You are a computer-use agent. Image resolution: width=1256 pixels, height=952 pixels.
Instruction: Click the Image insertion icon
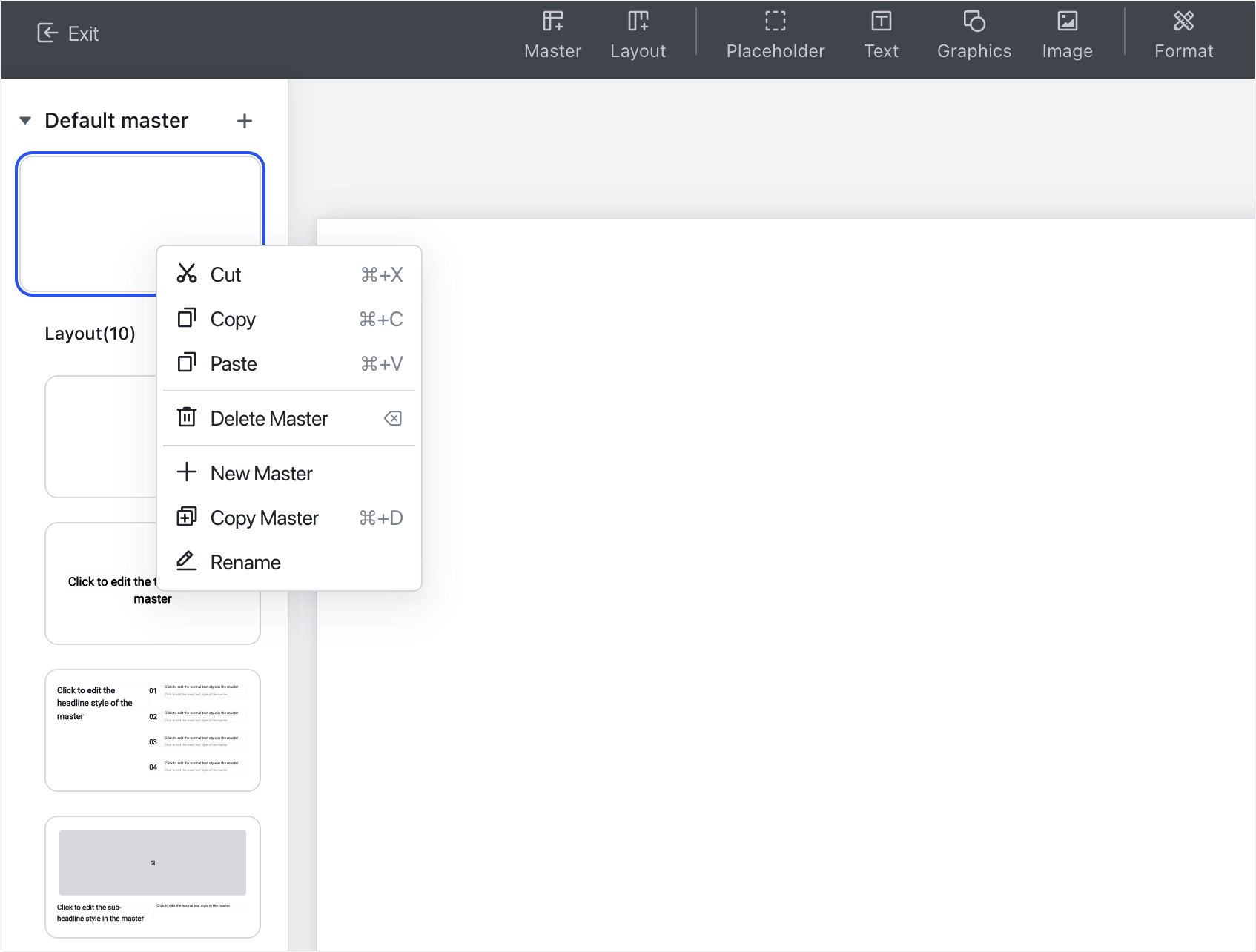point(1067,21)
